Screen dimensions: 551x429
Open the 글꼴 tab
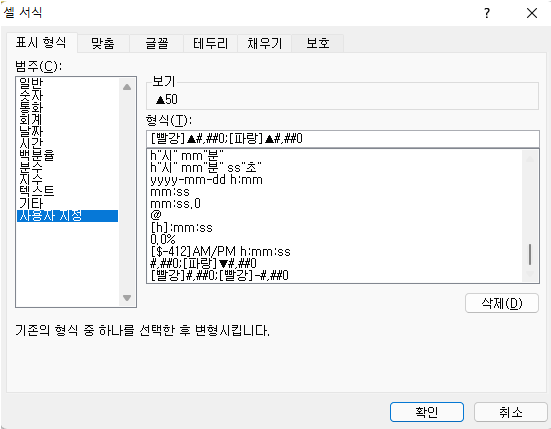pyautogui.click(x=157, y=44)
